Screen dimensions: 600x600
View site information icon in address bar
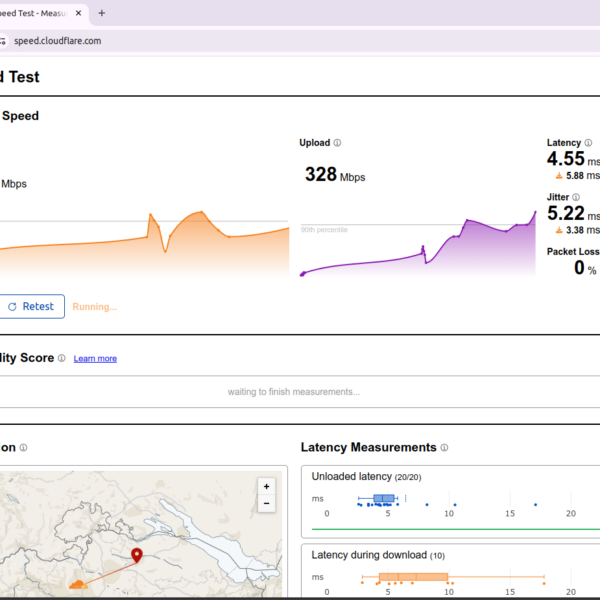coord(3,41)
